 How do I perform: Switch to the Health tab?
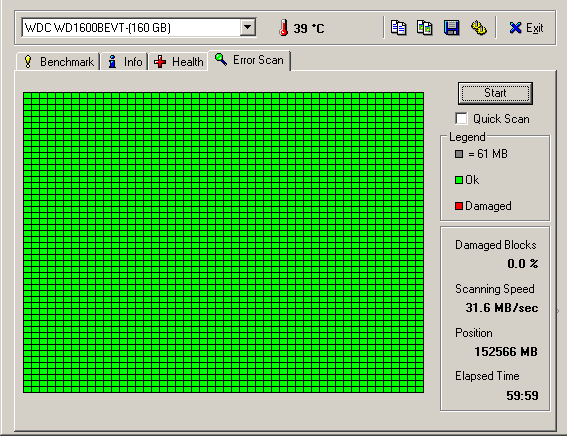tap(179, 62)
